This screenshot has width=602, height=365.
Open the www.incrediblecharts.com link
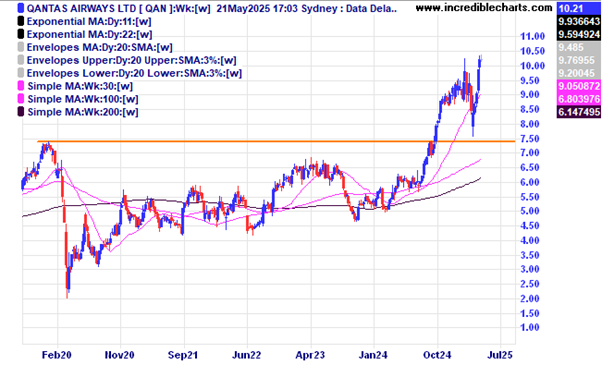click(x=484, y=7)
